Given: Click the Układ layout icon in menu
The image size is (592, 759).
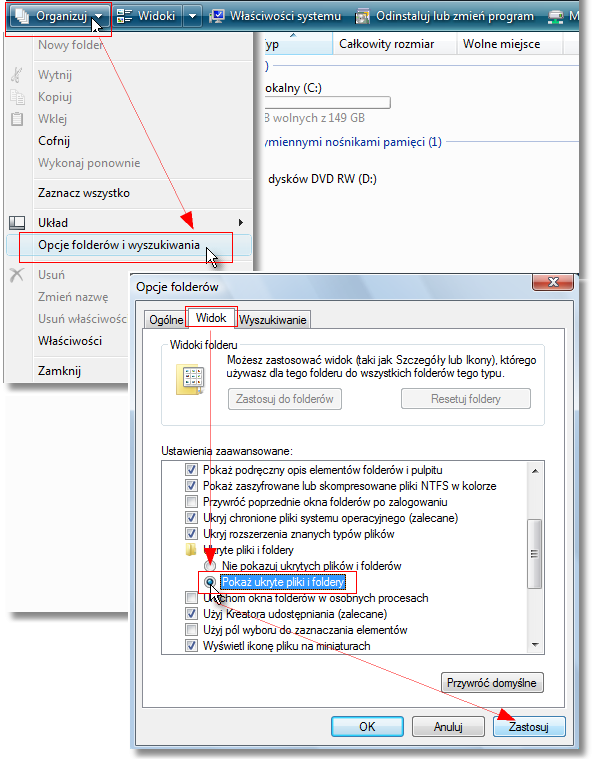Looking at the screenshot, I should coord(17,223).
